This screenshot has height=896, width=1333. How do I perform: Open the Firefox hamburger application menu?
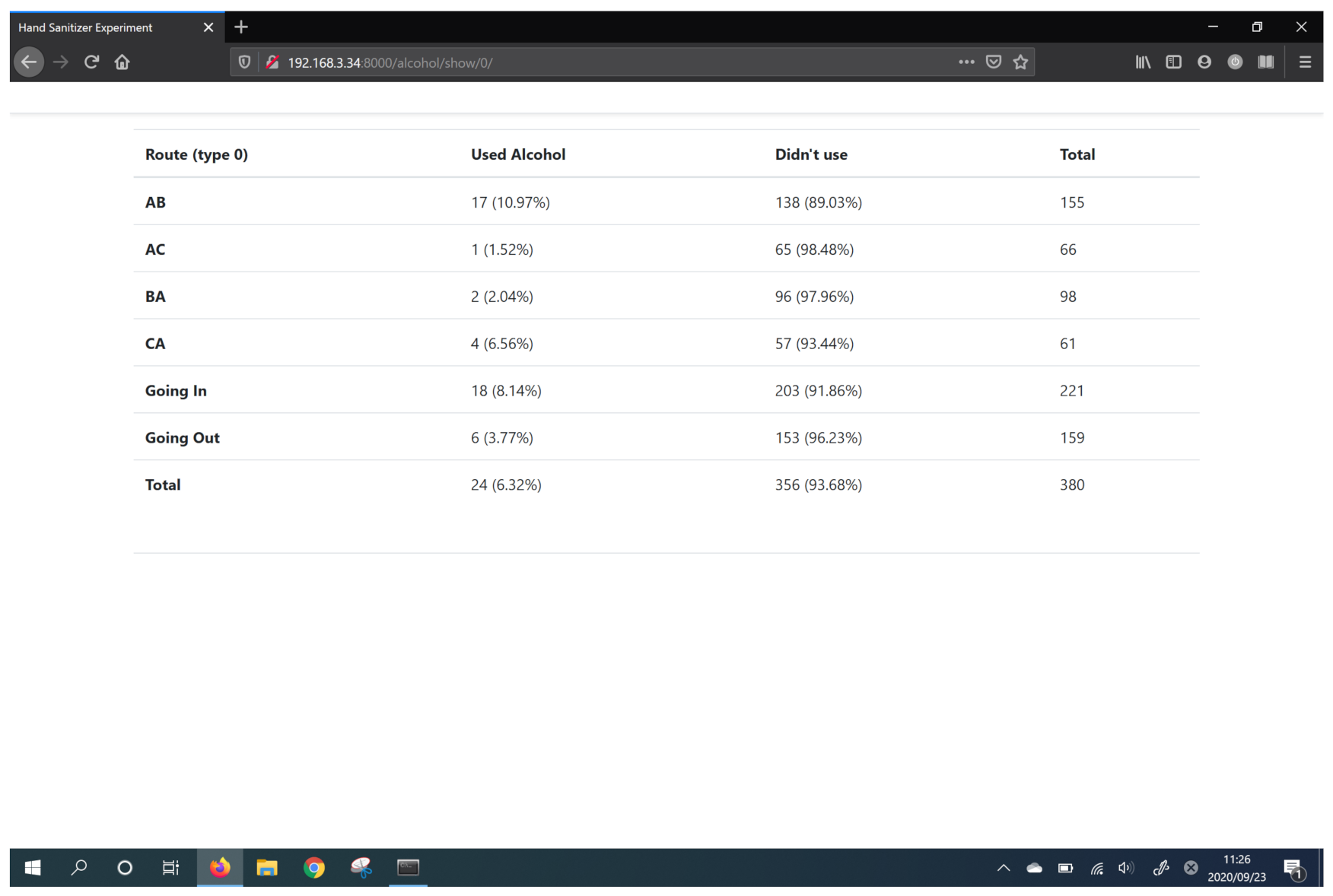click(1305, 62)
